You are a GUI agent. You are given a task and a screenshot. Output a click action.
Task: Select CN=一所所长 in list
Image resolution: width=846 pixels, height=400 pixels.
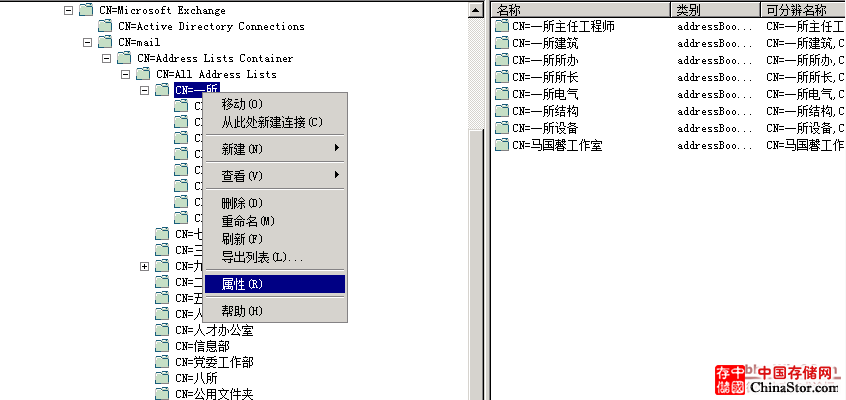point(545,77)
